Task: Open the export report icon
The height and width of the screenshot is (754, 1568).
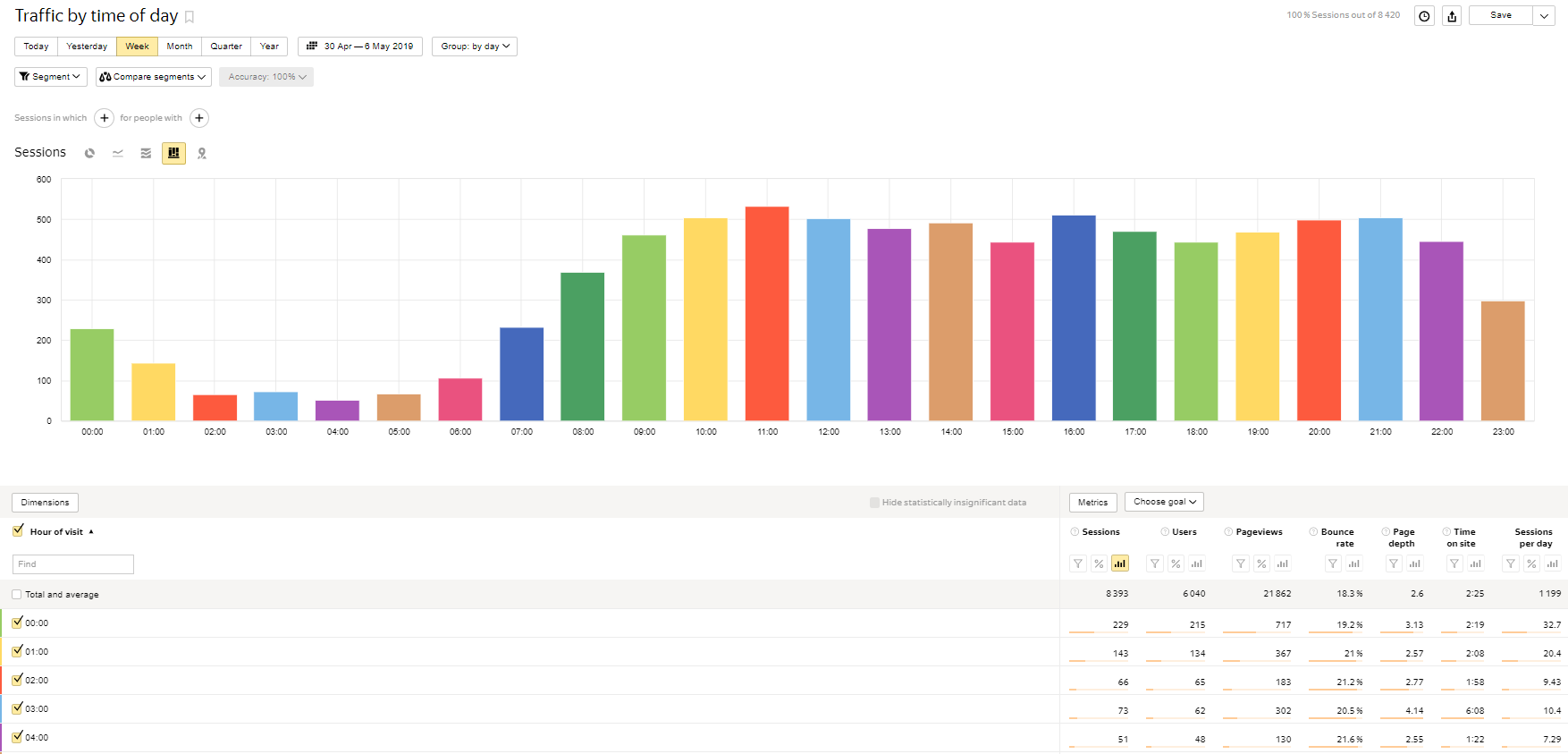Action: pyautogui.click(x=1452, y=16)
